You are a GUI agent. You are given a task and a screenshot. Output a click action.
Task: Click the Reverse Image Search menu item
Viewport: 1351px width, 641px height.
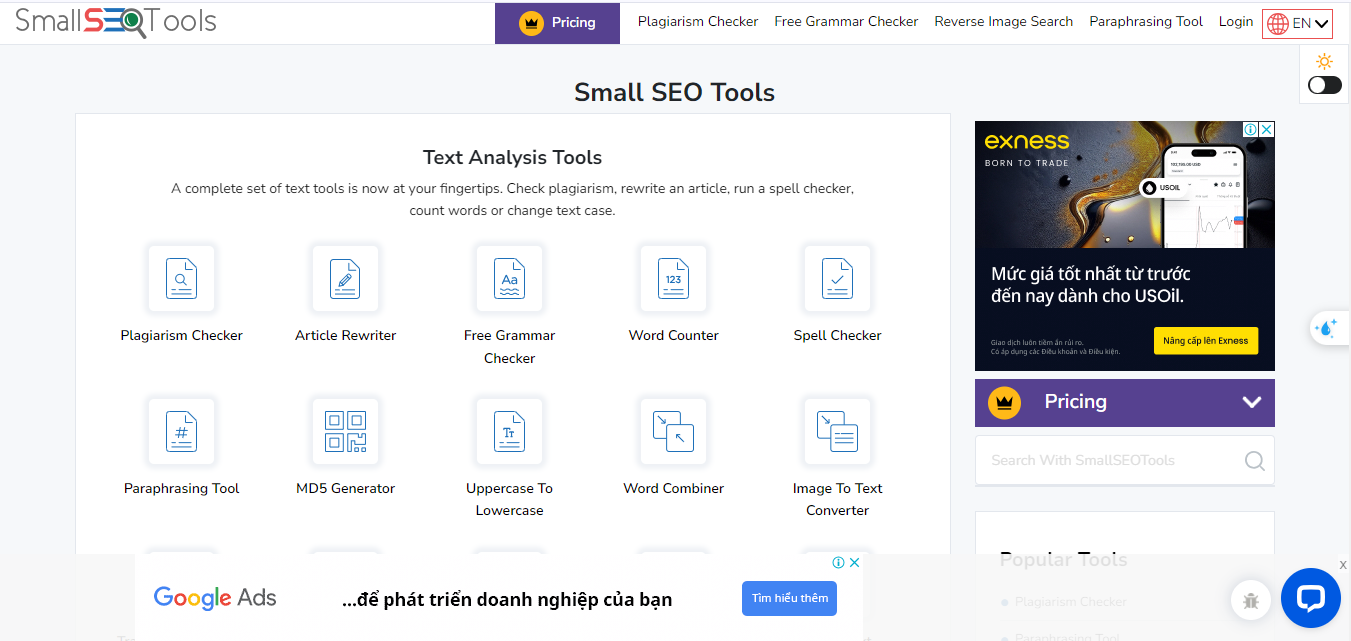(1003, 22)
